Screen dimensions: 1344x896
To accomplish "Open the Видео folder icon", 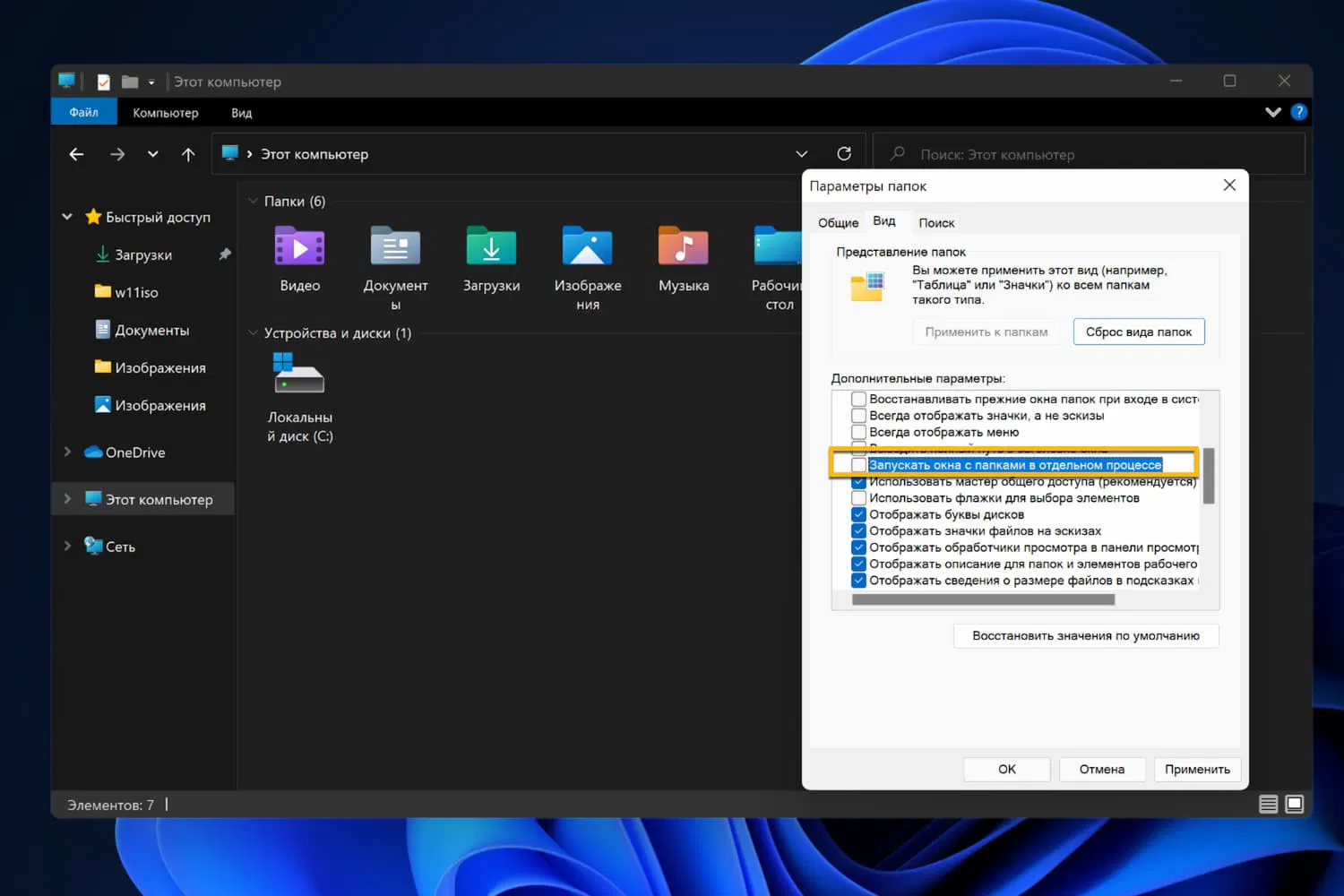I will (x=299, y=247).
